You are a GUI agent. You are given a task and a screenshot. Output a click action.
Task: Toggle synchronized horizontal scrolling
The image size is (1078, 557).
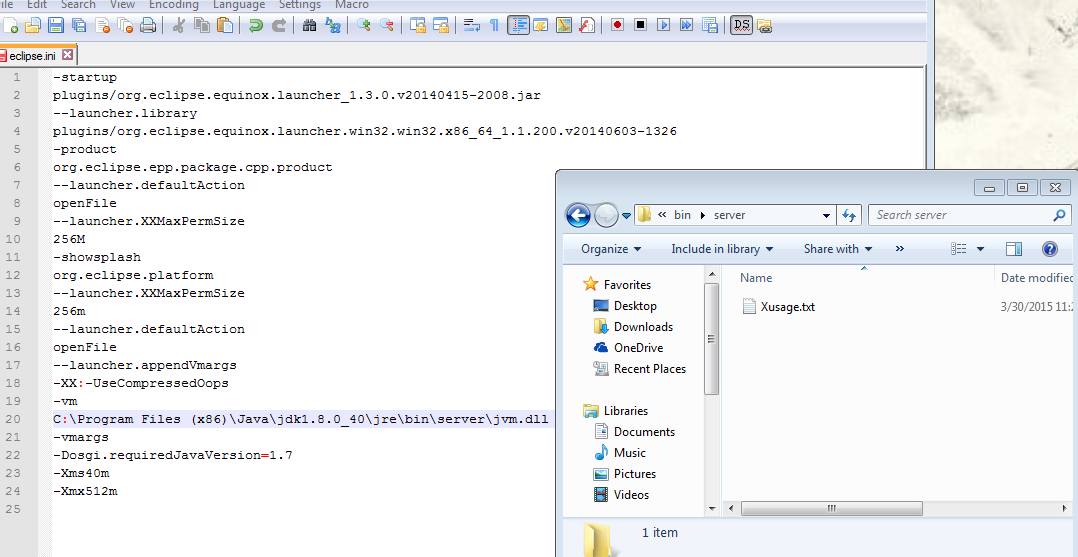tap(441, 25)
